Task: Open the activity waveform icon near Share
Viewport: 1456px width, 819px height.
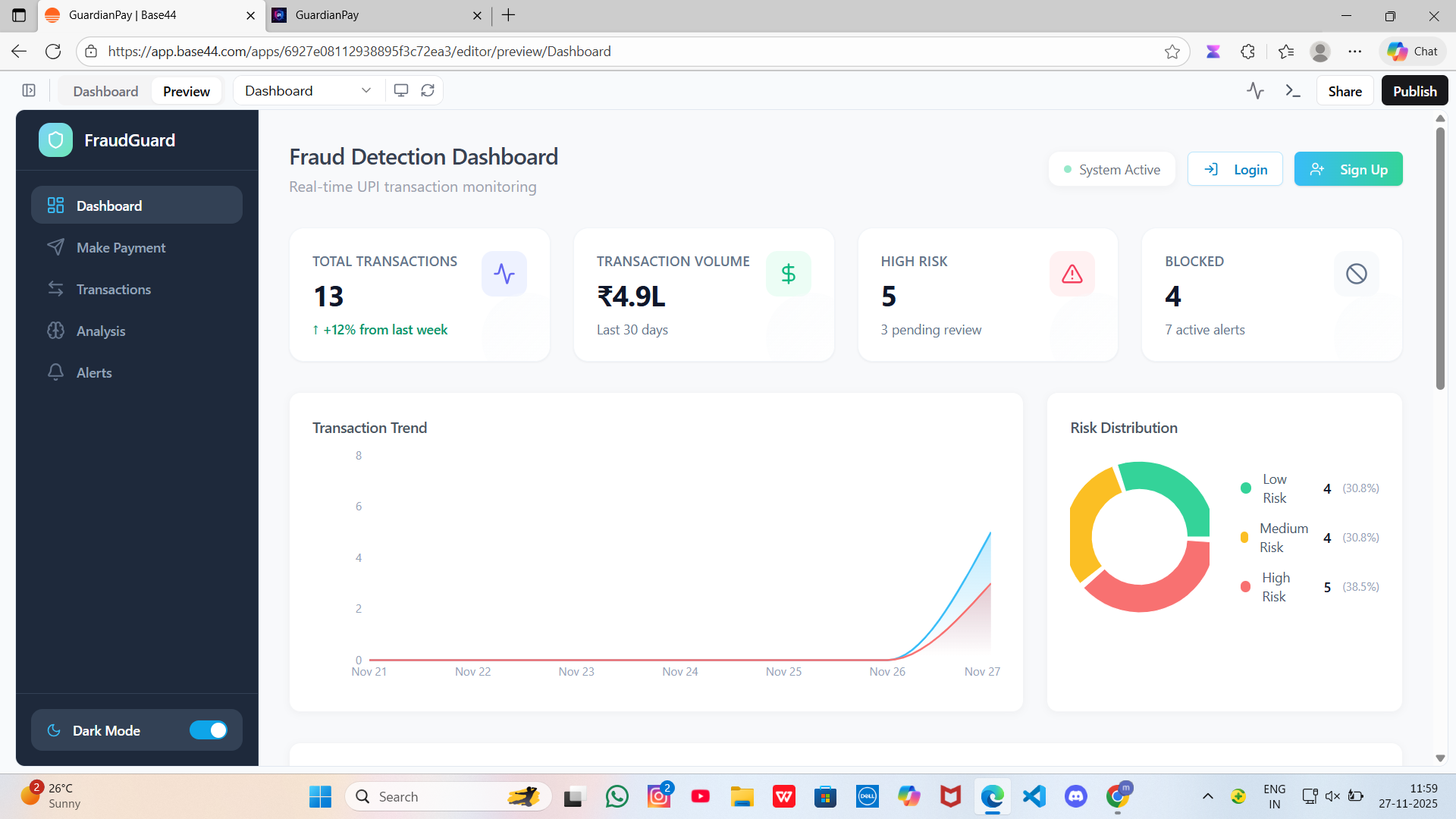Action: click(x=1256, y=90)
